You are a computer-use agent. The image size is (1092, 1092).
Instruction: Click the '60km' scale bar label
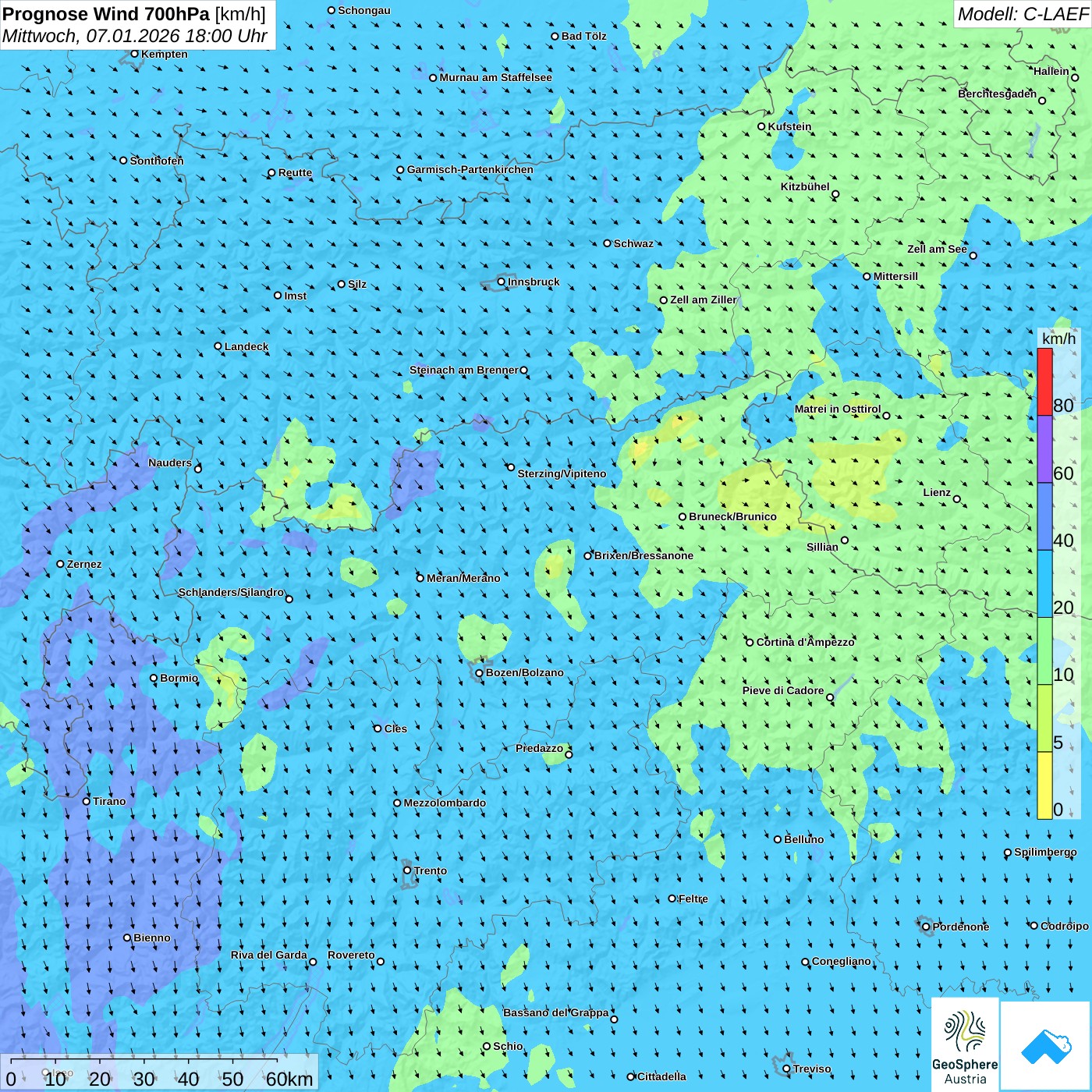coord(289,1079)
